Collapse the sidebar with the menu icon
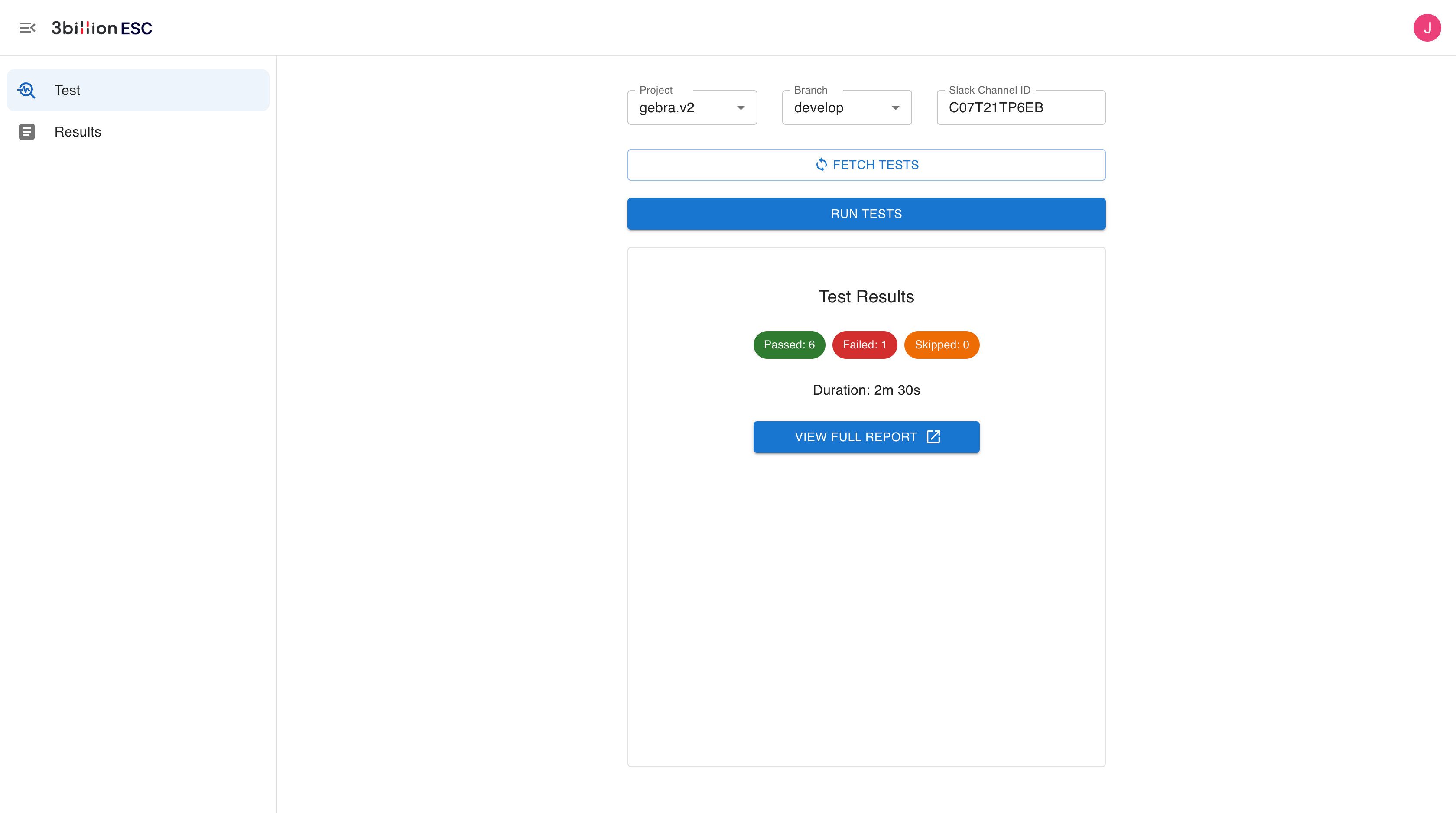Screen dimensions: 1456x813 click(27, 28)
